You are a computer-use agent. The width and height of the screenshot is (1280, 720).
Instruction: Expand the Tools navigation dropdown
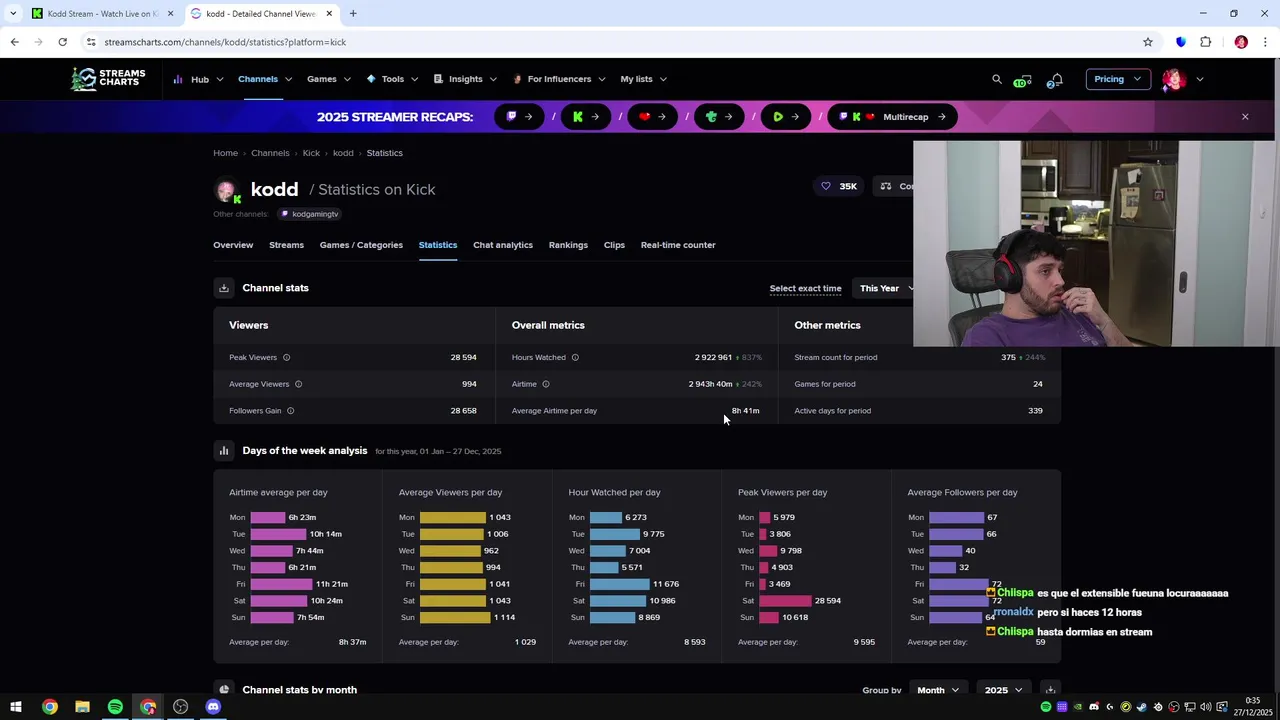click(392, 79)
